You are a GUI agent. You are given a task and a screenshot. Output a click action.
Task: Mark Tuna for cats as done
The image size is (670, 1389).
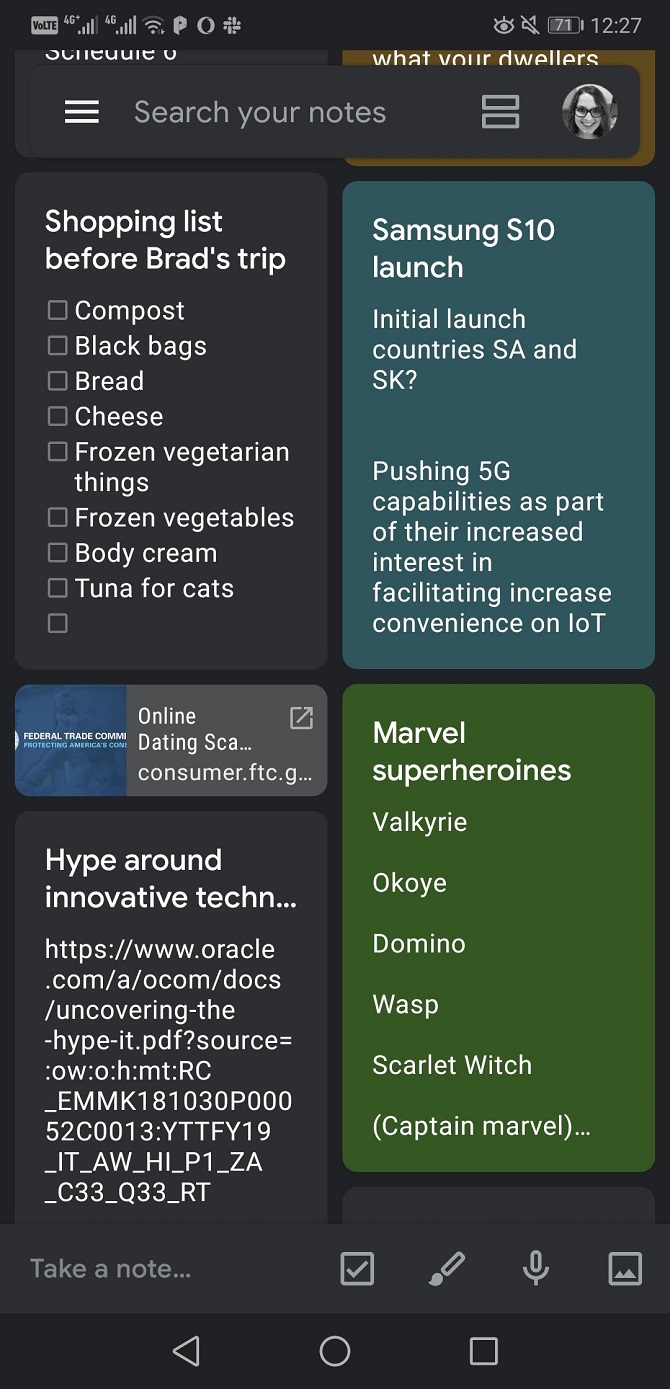[58, 588]
